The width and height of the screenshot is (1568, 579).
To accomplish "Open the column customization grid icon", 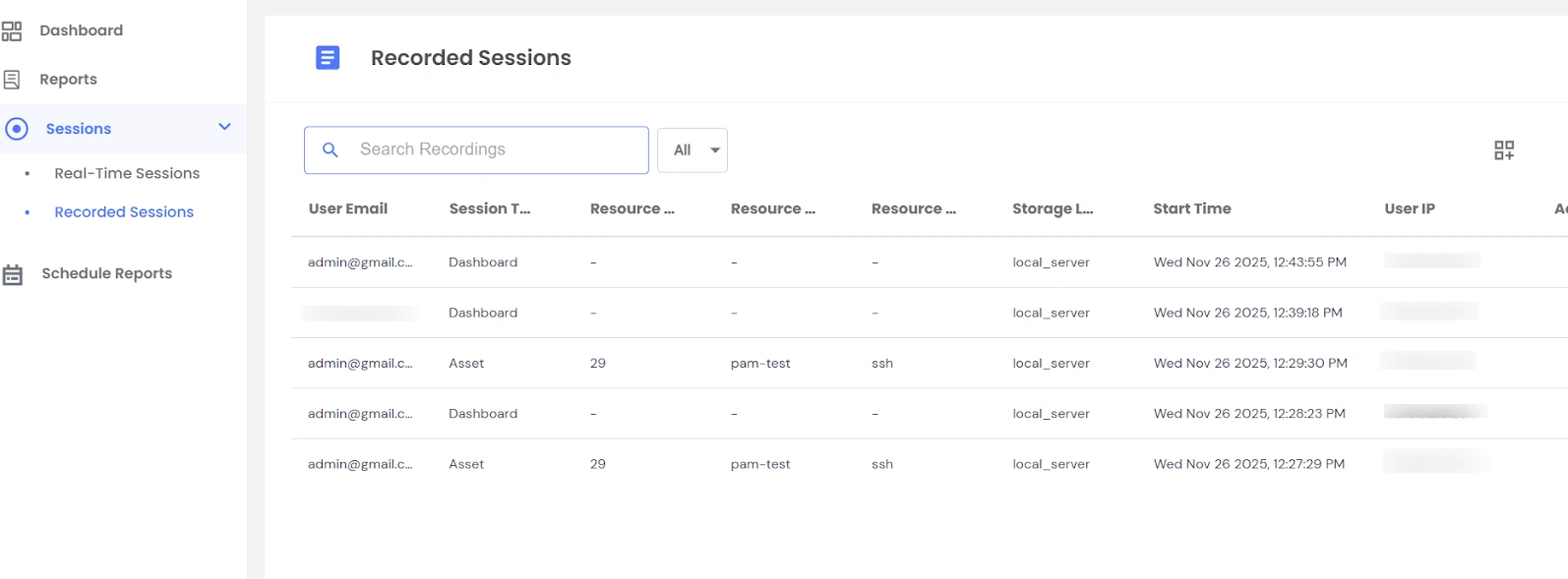I will (1504, 150).
